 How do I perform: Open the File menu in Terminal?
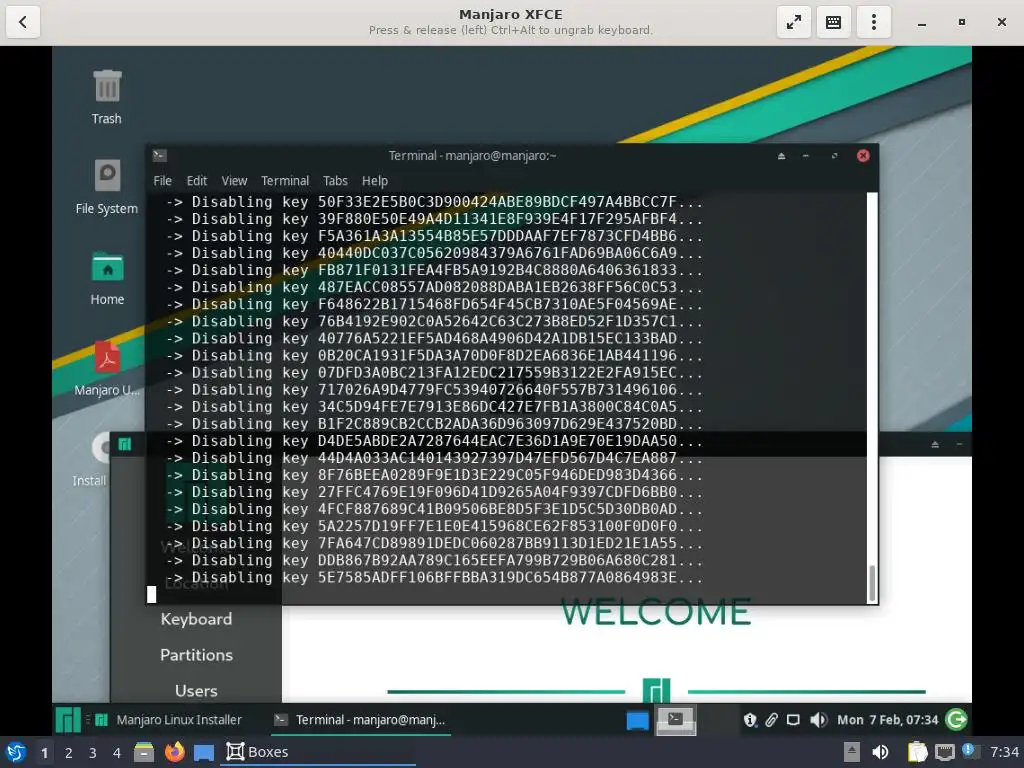(x=163, y=181)
